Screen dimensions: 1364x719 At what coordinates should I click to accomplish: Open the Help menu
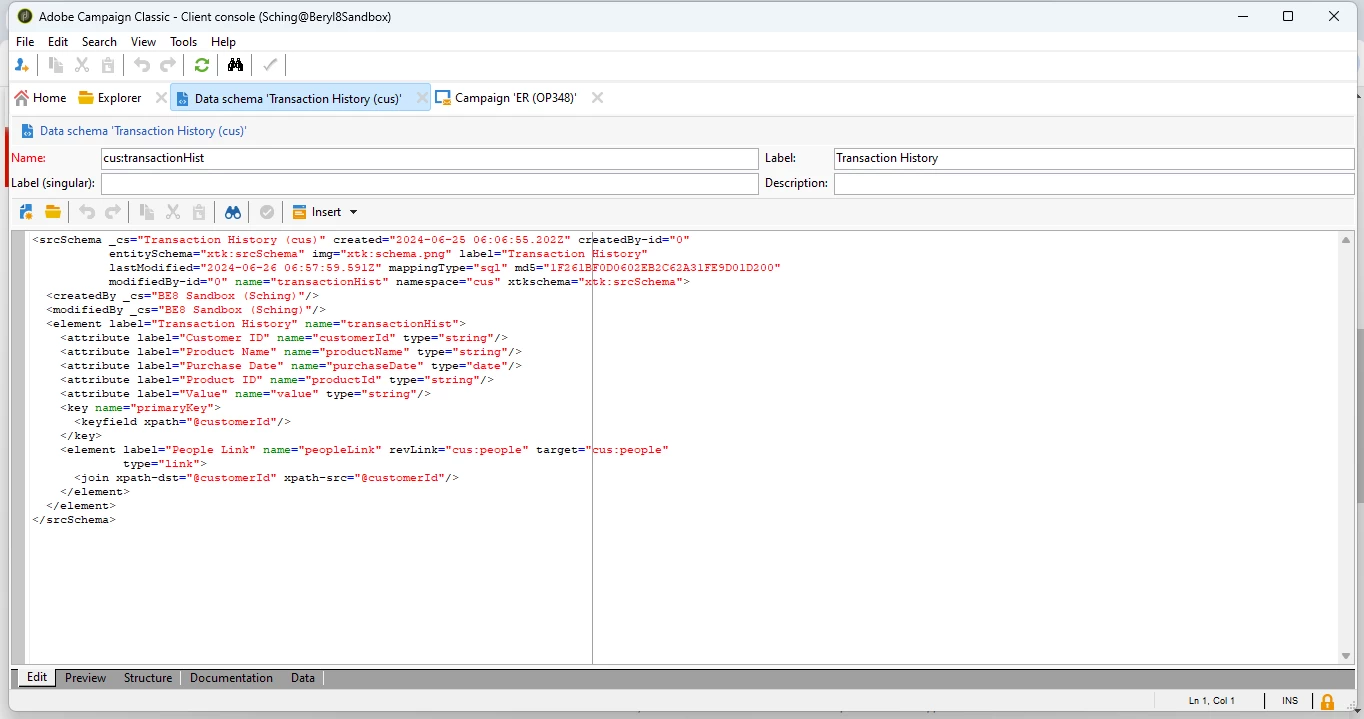pyautogui.click(x=223, y=42)
